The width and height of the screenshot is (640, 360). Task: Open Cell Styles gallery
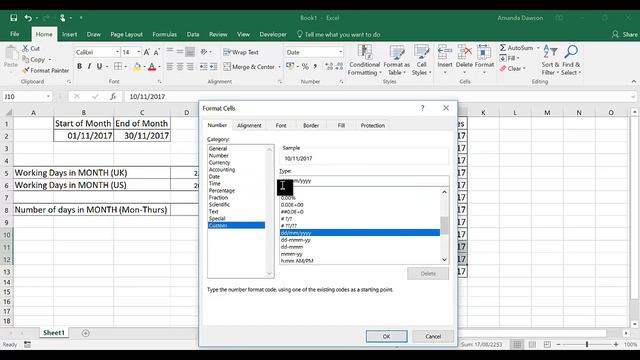click(x=421, y=60)
